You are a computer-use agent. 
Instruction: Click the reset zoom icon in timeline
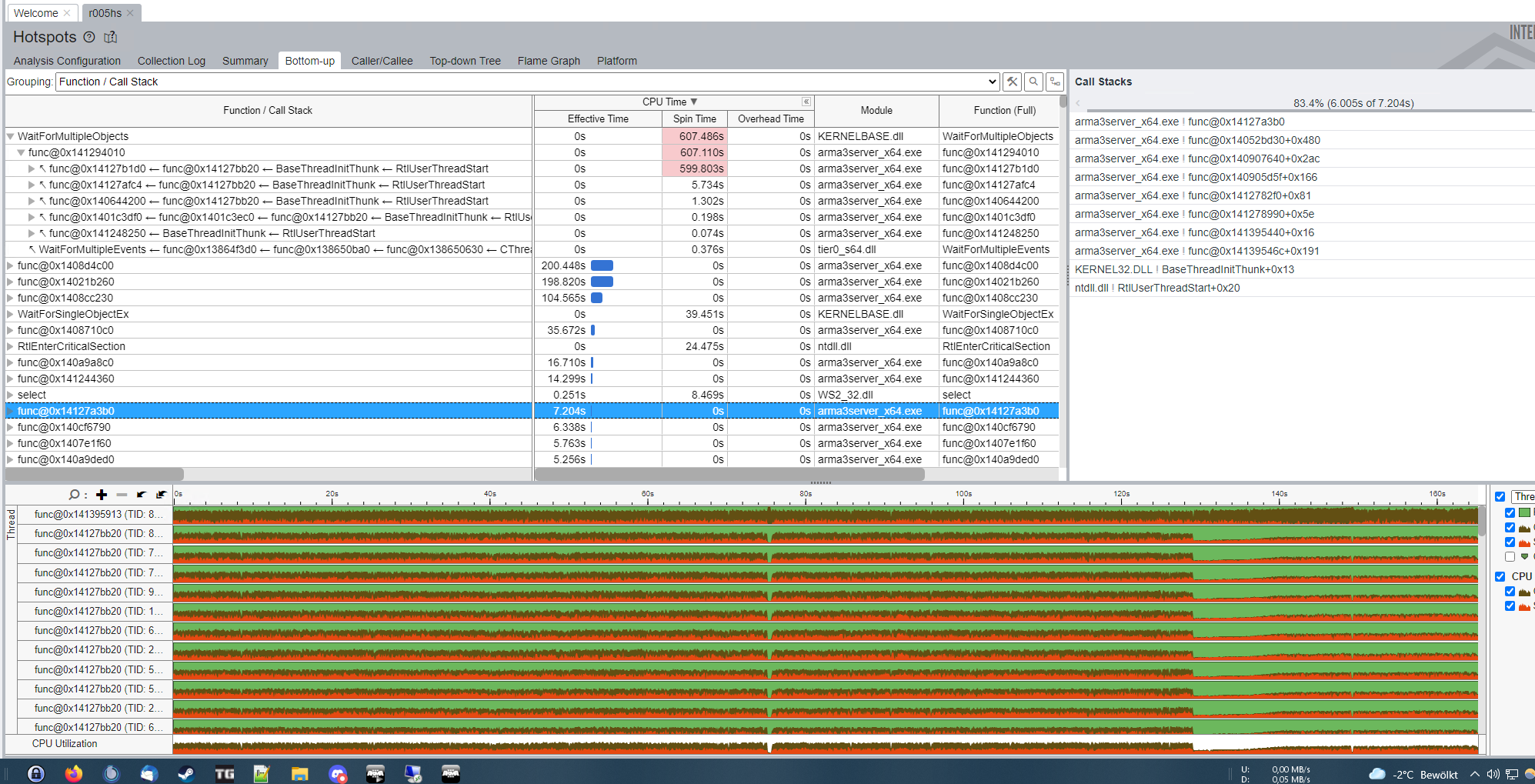(x=162, y=495)
